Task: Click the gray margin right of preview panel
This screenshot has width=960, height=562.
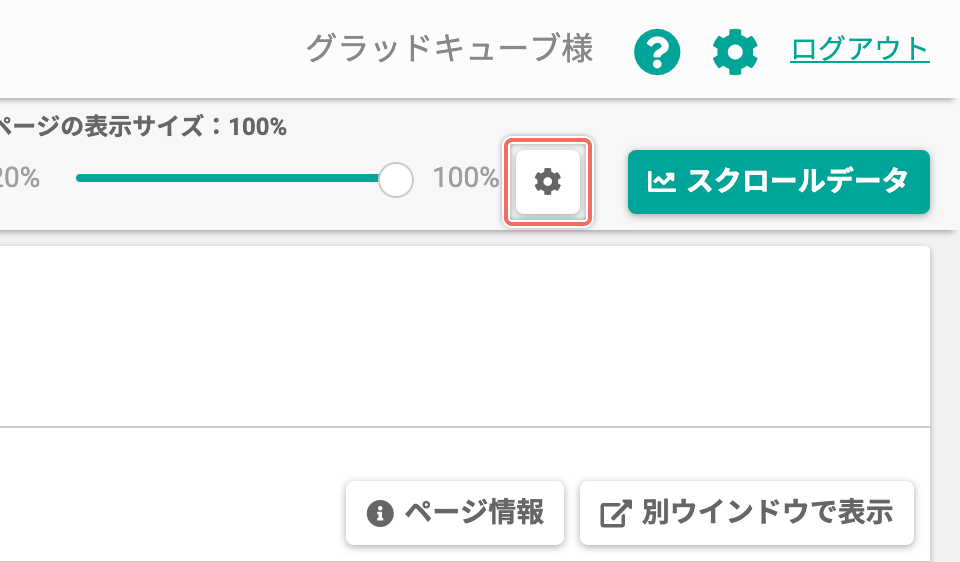Action: tap(946, 398)
